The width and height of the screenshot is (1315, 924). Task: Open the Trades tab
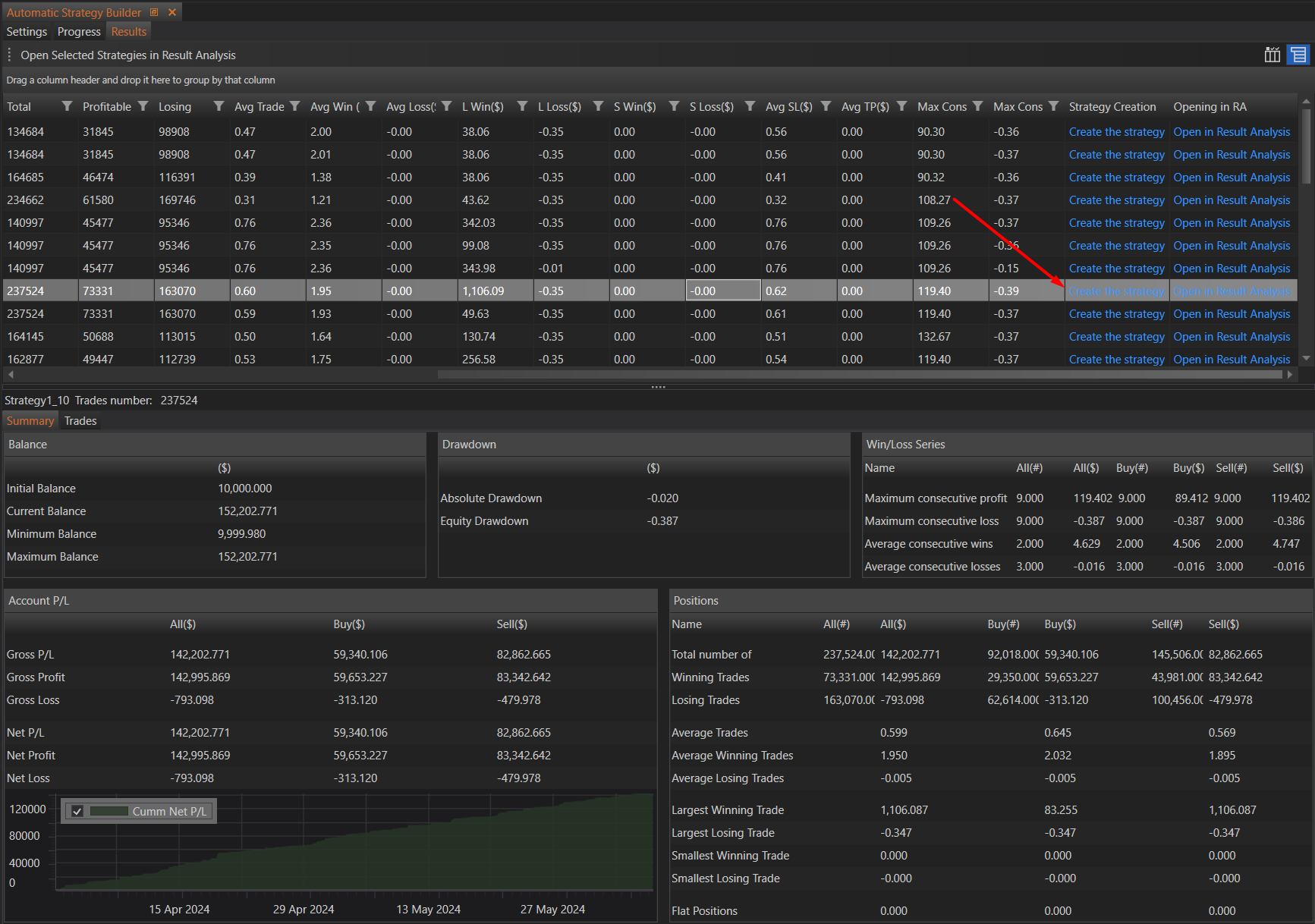point(80,421)
